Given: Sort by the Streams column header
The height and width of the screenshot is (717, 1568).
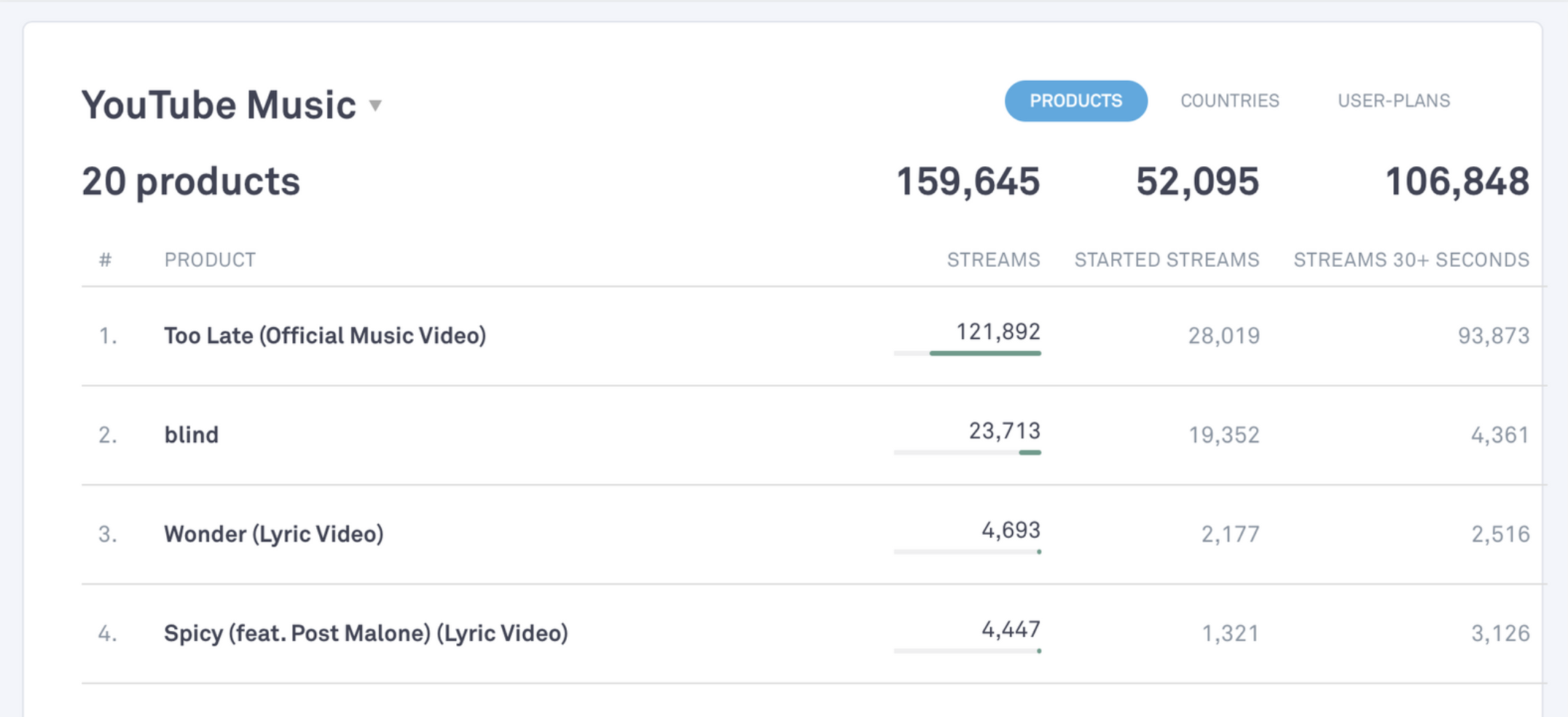Looking at the screenshot, I should [x=993, y=260].
